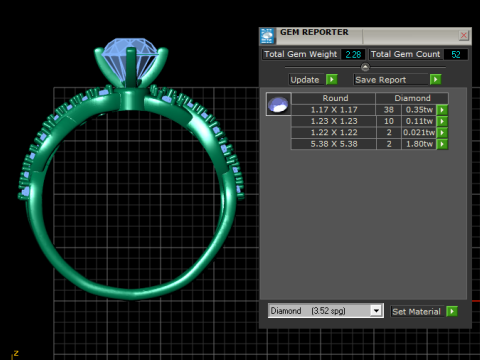Click green arrow for 1.80tw row

(x=442, y=144)
